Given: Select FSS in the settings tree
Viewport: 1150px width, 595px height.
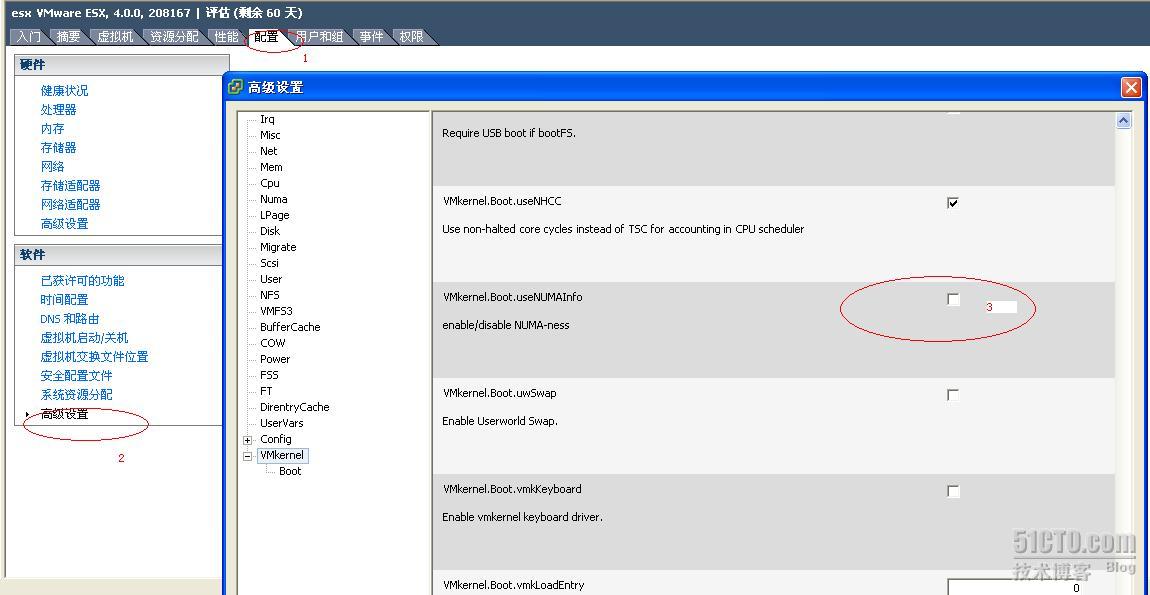Looking at the screenshot, I should click(x=268, y=375).
